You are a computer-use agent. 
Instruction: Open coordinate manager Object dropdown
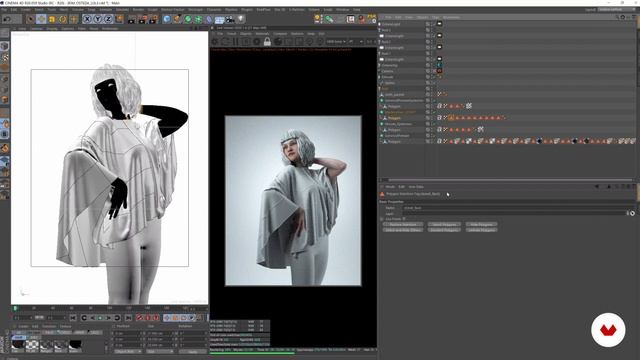128,351
